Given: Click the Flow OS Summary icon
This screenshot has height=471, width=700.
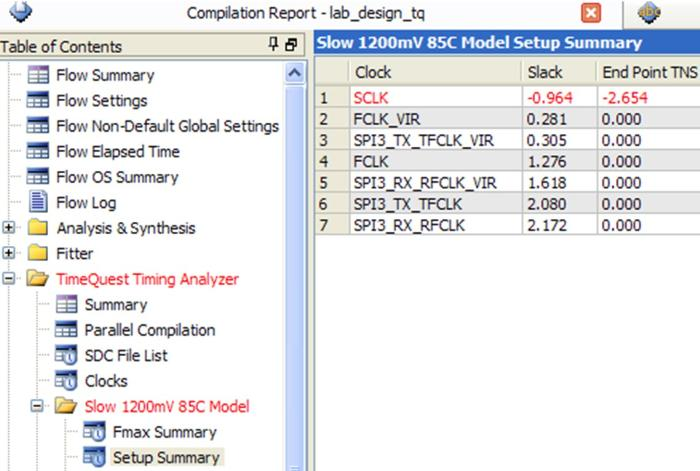Looking at the screenshot, I should pos(38,177).
